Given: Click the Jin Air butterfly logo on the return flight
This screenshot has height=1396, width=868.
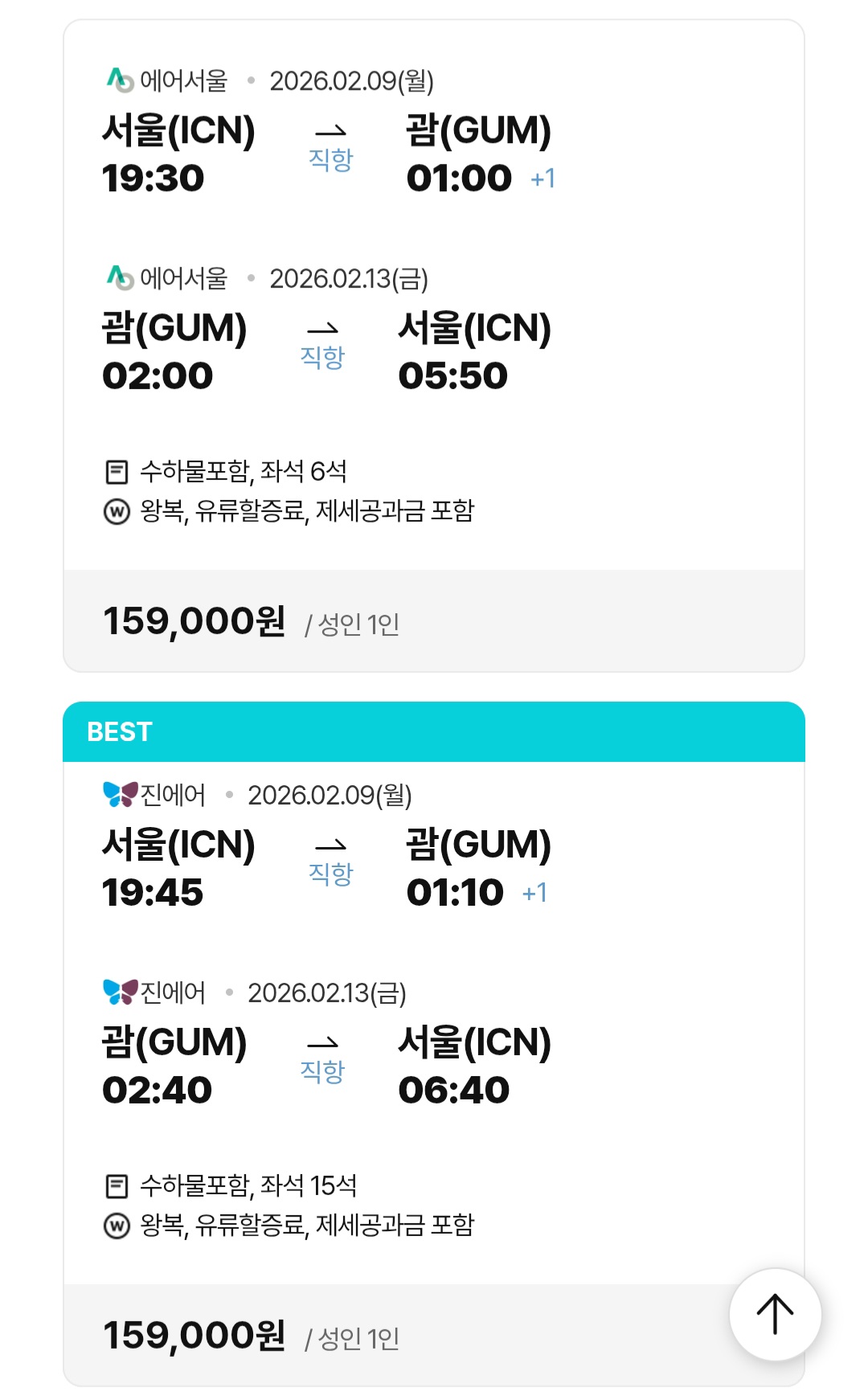Looking at the screenshot, I should click(121, 992).
